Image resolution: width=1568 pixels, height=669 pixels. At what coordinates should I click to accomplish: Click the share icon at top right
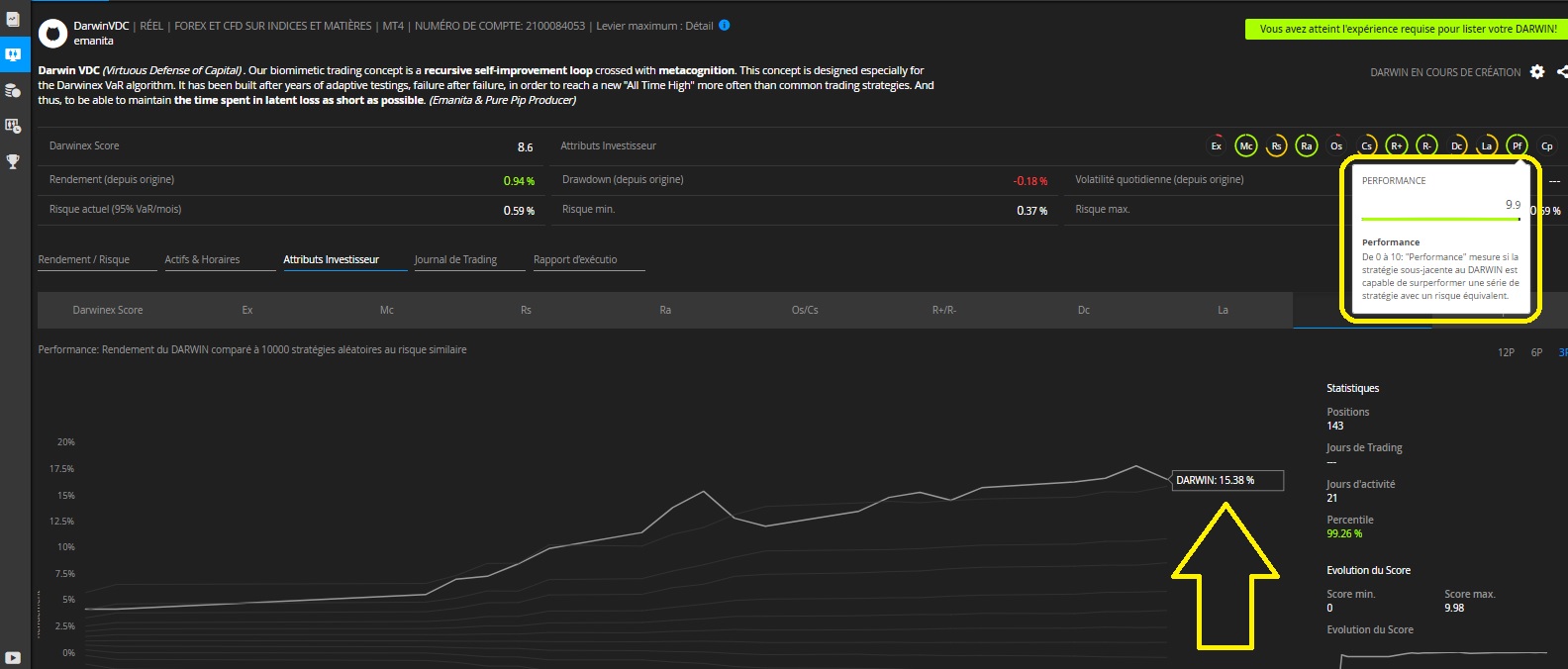point(1562,72)
